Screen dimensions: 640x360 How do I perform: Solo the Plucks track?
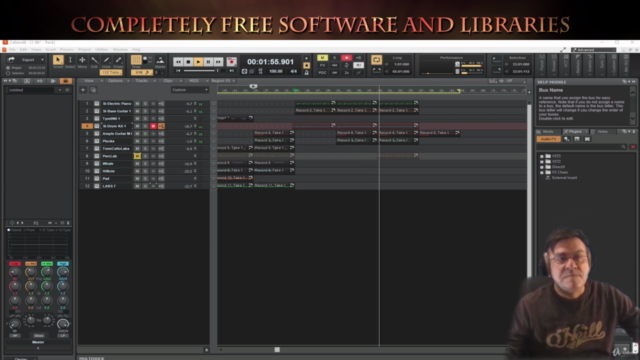[x=145, y=141]
